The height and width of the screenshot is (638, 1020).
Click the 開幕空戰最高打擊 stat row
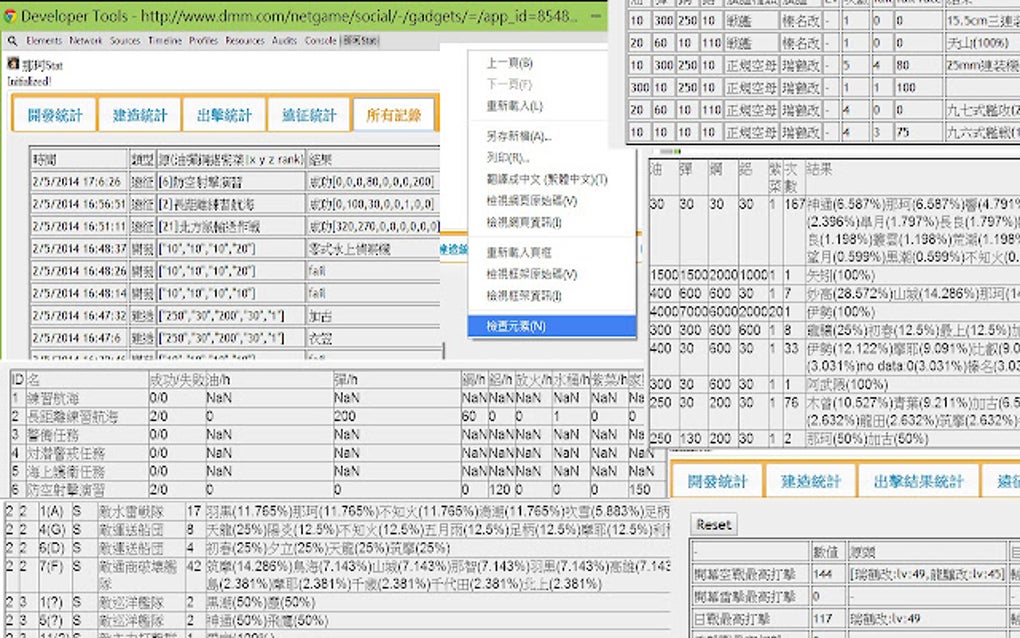point(855,574)
